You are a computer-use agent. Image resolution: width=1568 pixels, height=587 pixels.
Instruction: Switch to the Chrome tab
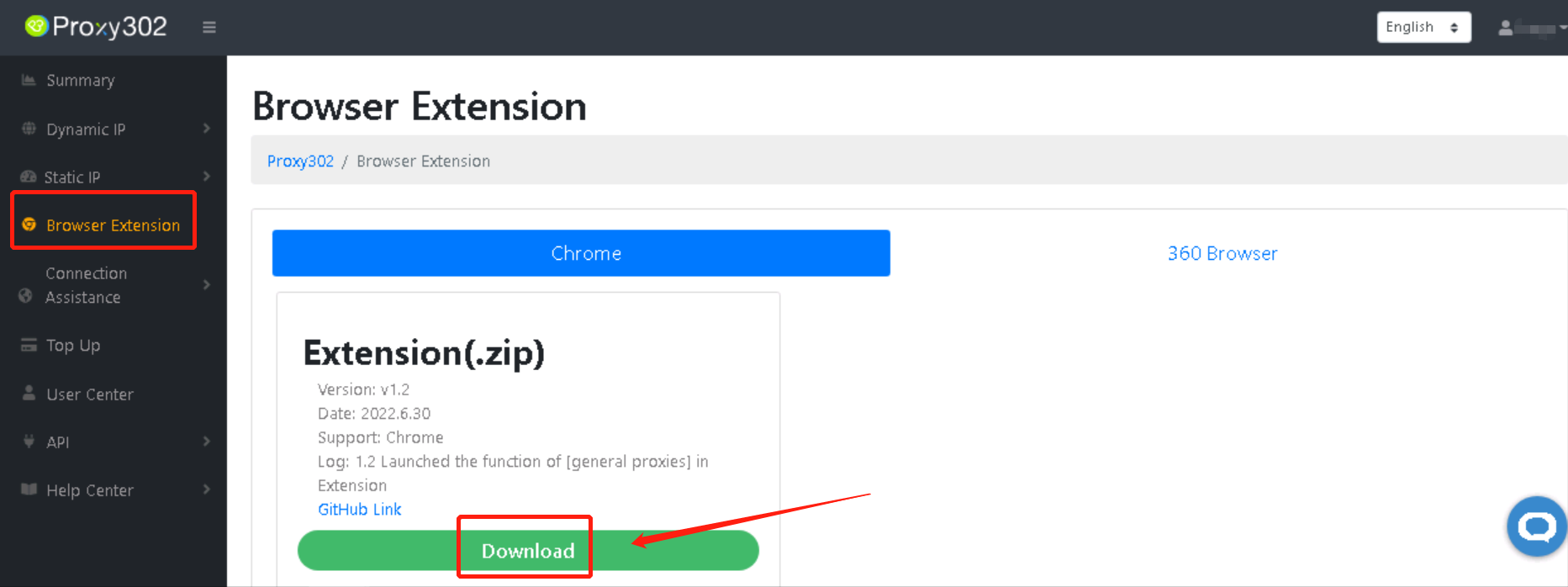[581, 253]
